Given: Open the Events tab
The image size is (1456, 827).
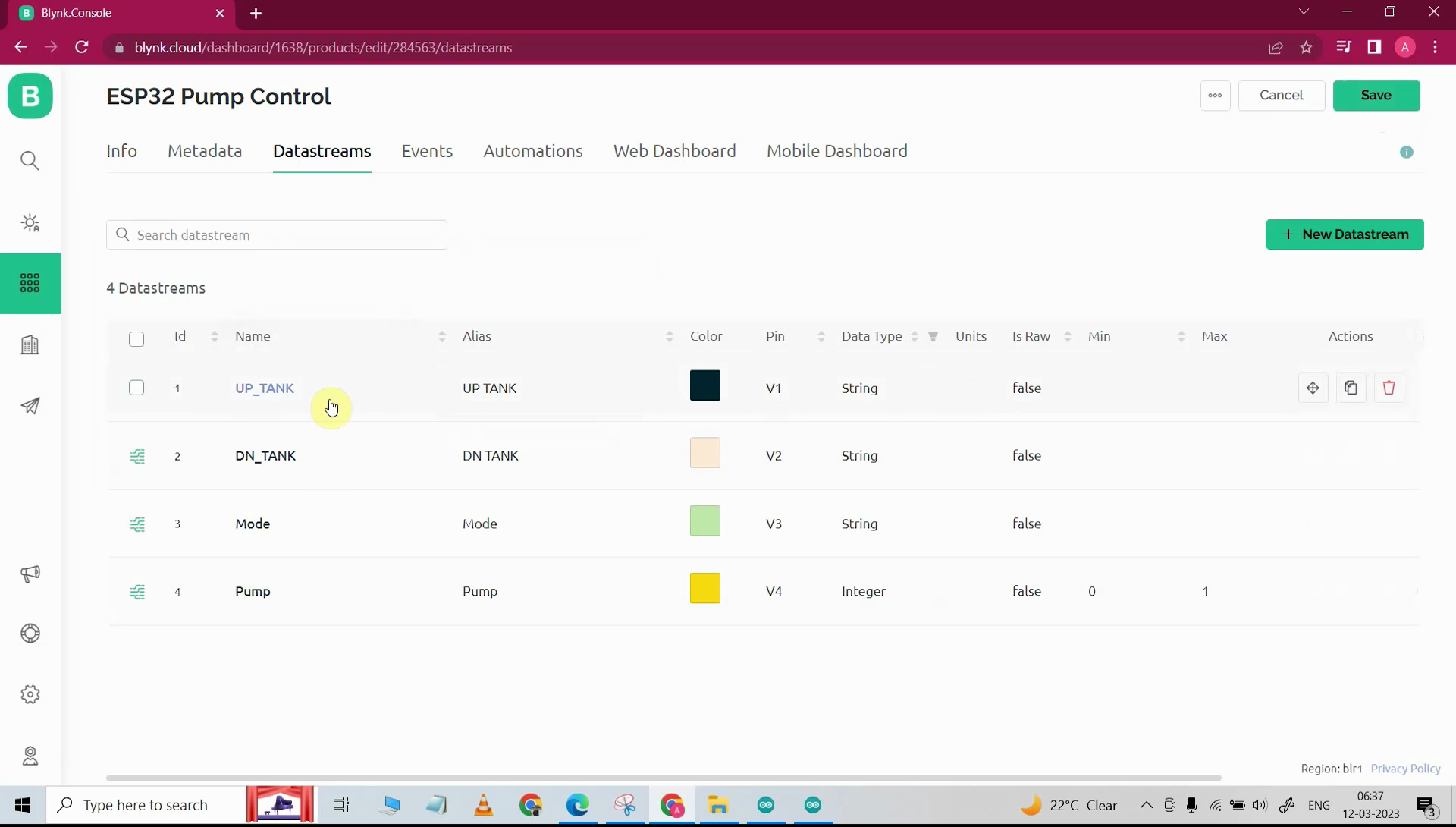Looking at the screenshot, I should (x=427, y=151).
